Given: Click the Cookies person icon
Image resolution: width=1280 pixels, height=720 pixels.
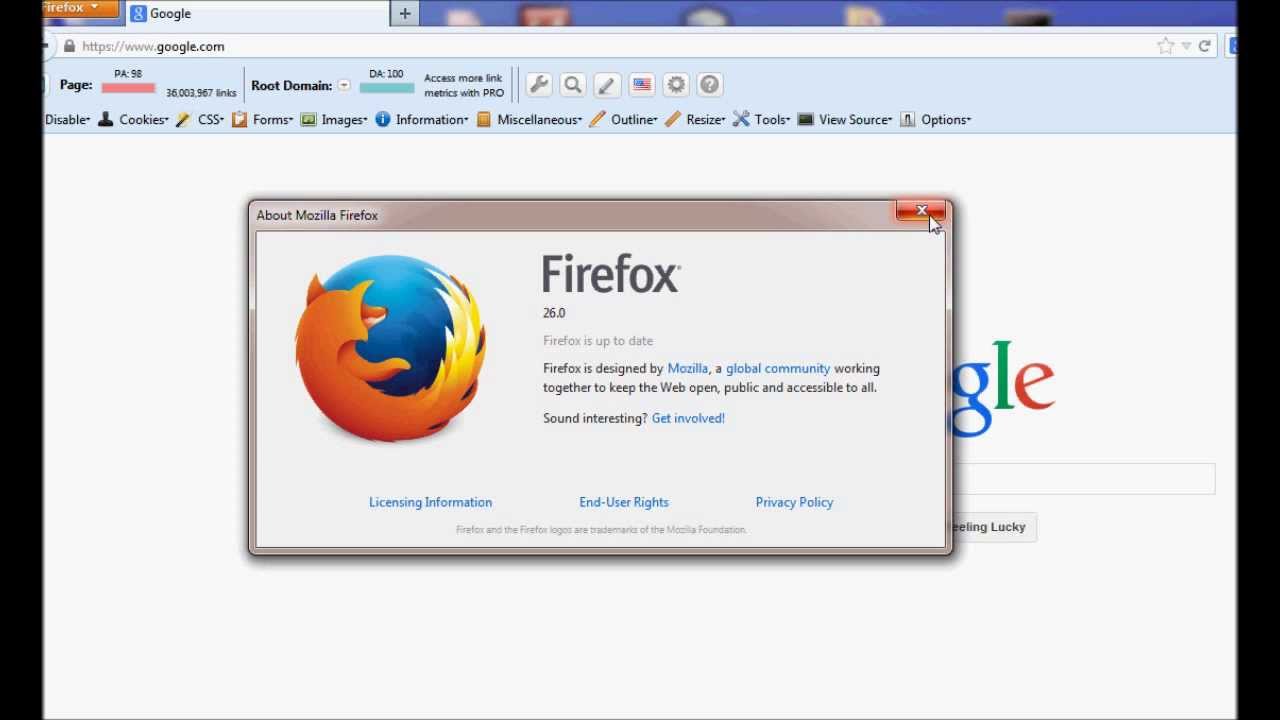Looking at the screenshot, I should pyautogui.click(x=106, y=119).
